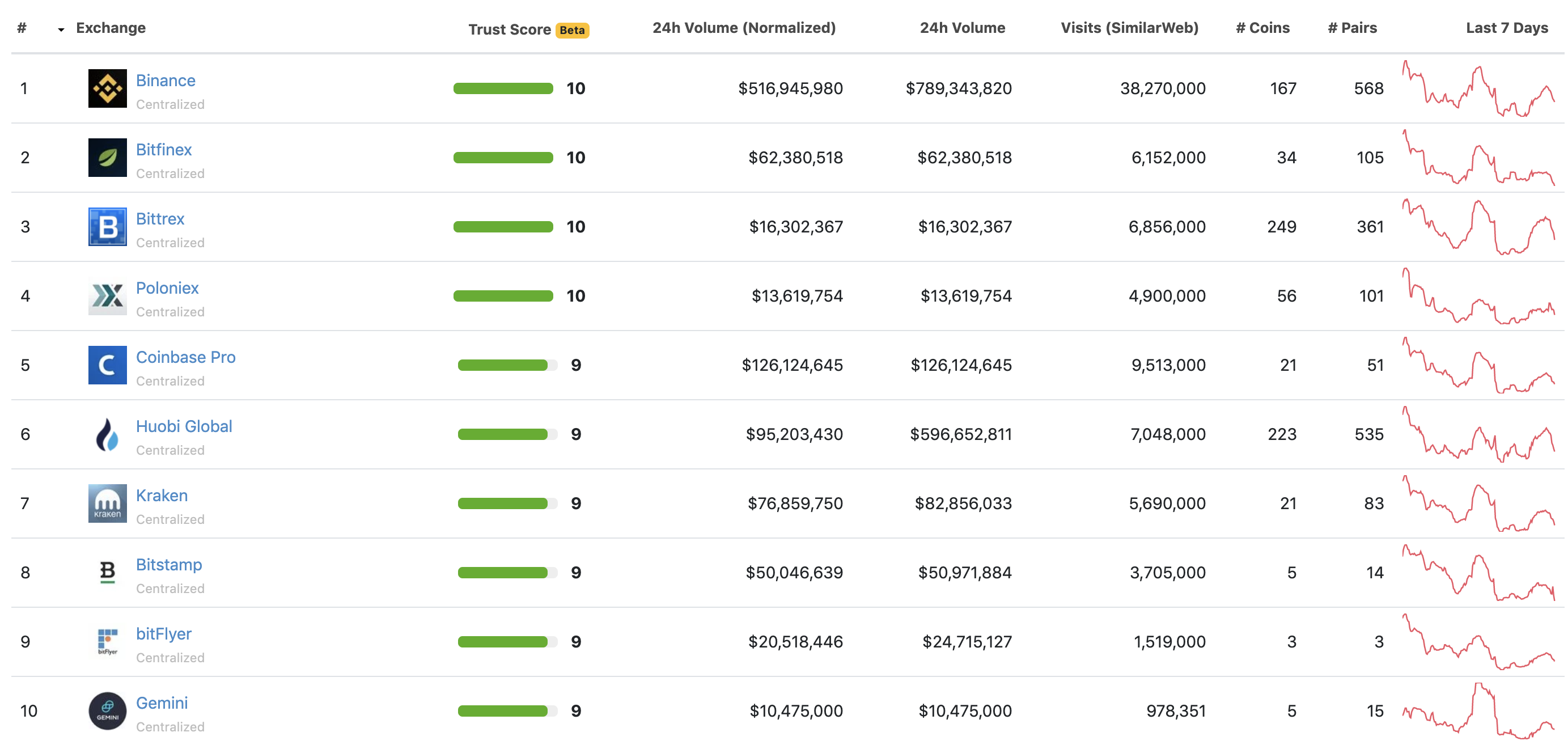Viewport: 1568px width, 745px height.
Task: Click Binance's trust score bar
Action: (503, 88)
